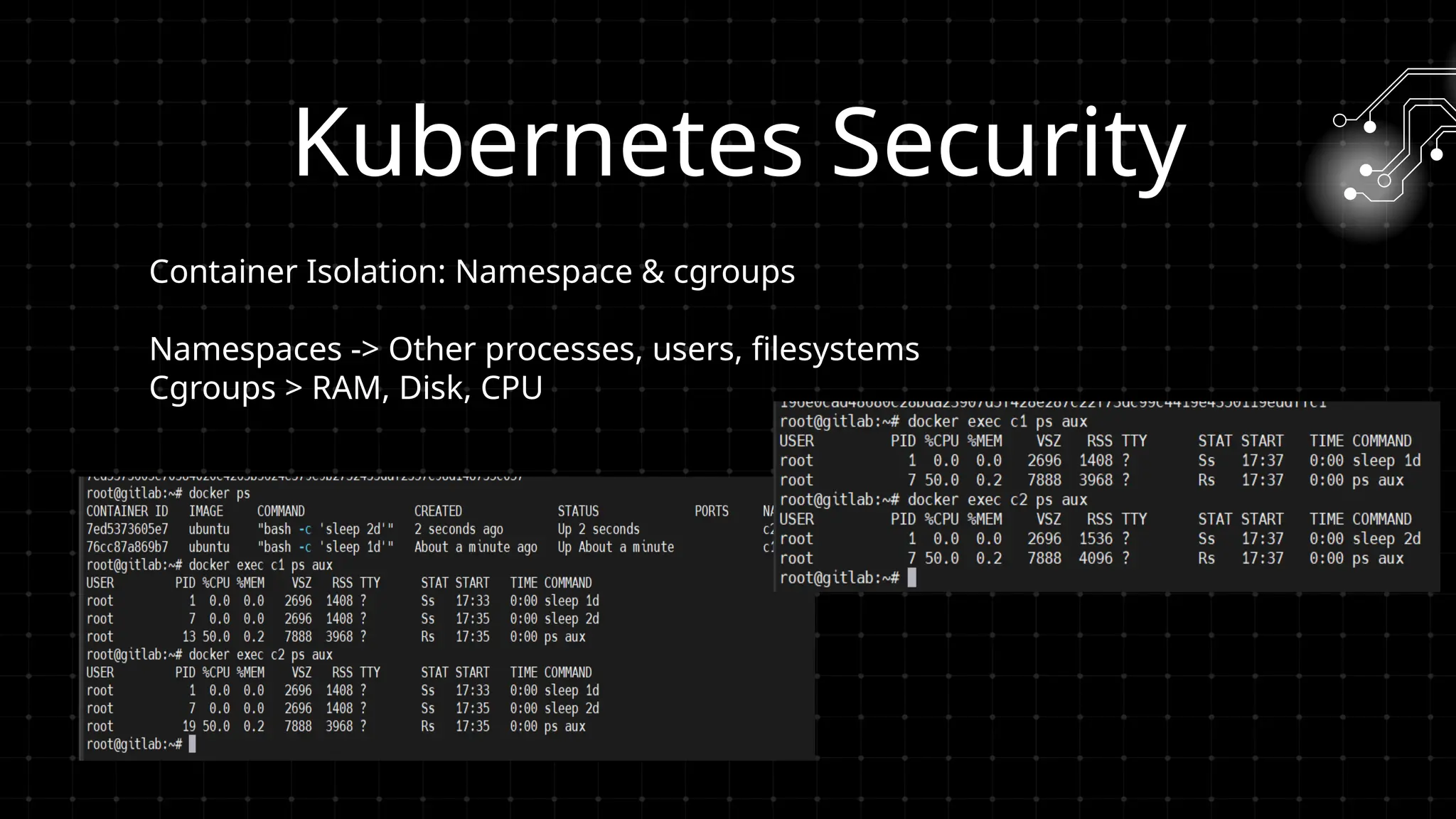1456x819 pixels.
Task: Click the cursor block in right terminal prompt
Action: [x=912, y=578]
